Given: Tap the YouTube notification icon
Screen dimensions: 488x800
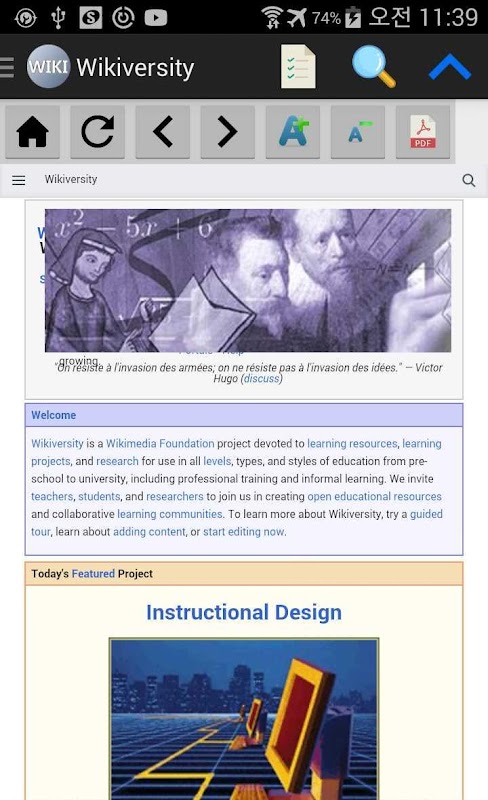Looking at the screenshot, I should 156,18.
